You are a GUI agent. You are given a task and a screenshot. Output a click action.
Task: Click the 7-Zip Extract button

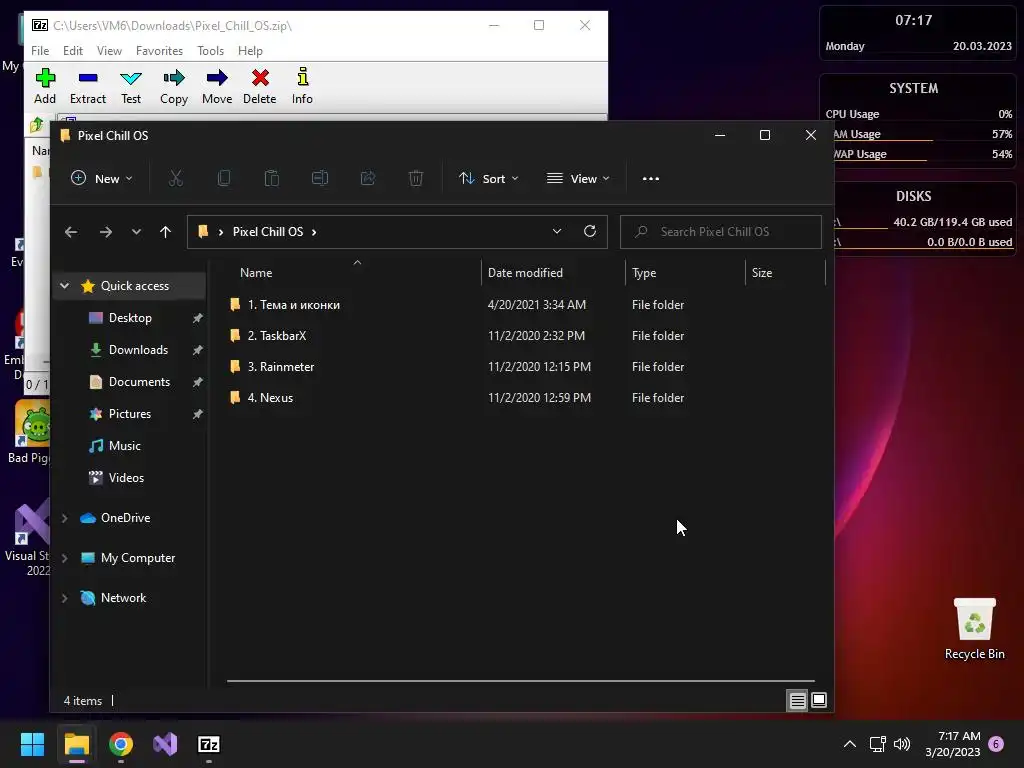[88, 86]
